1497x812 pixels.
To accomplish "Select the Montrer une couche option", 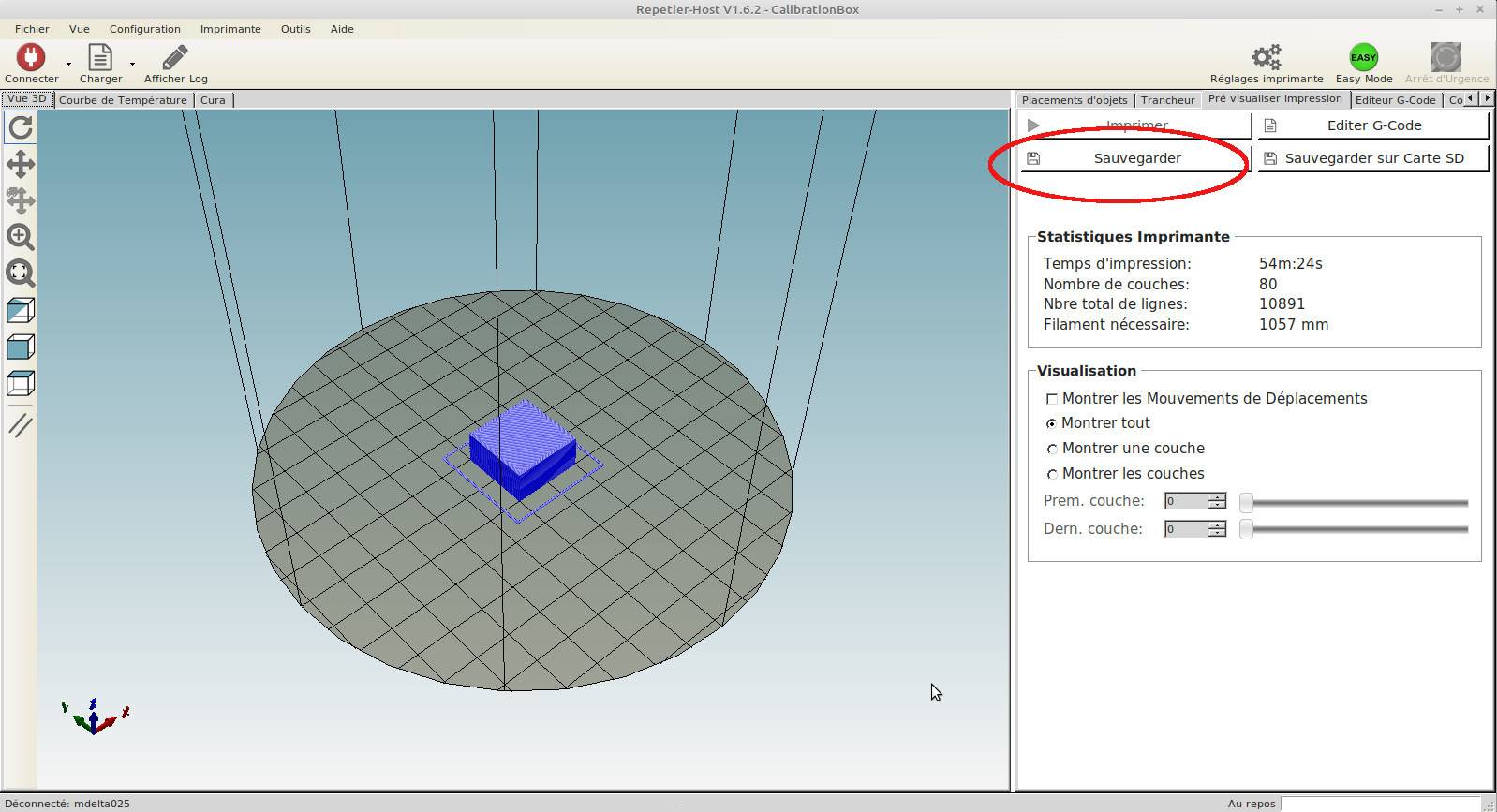I will click(x=1052, y=449).
